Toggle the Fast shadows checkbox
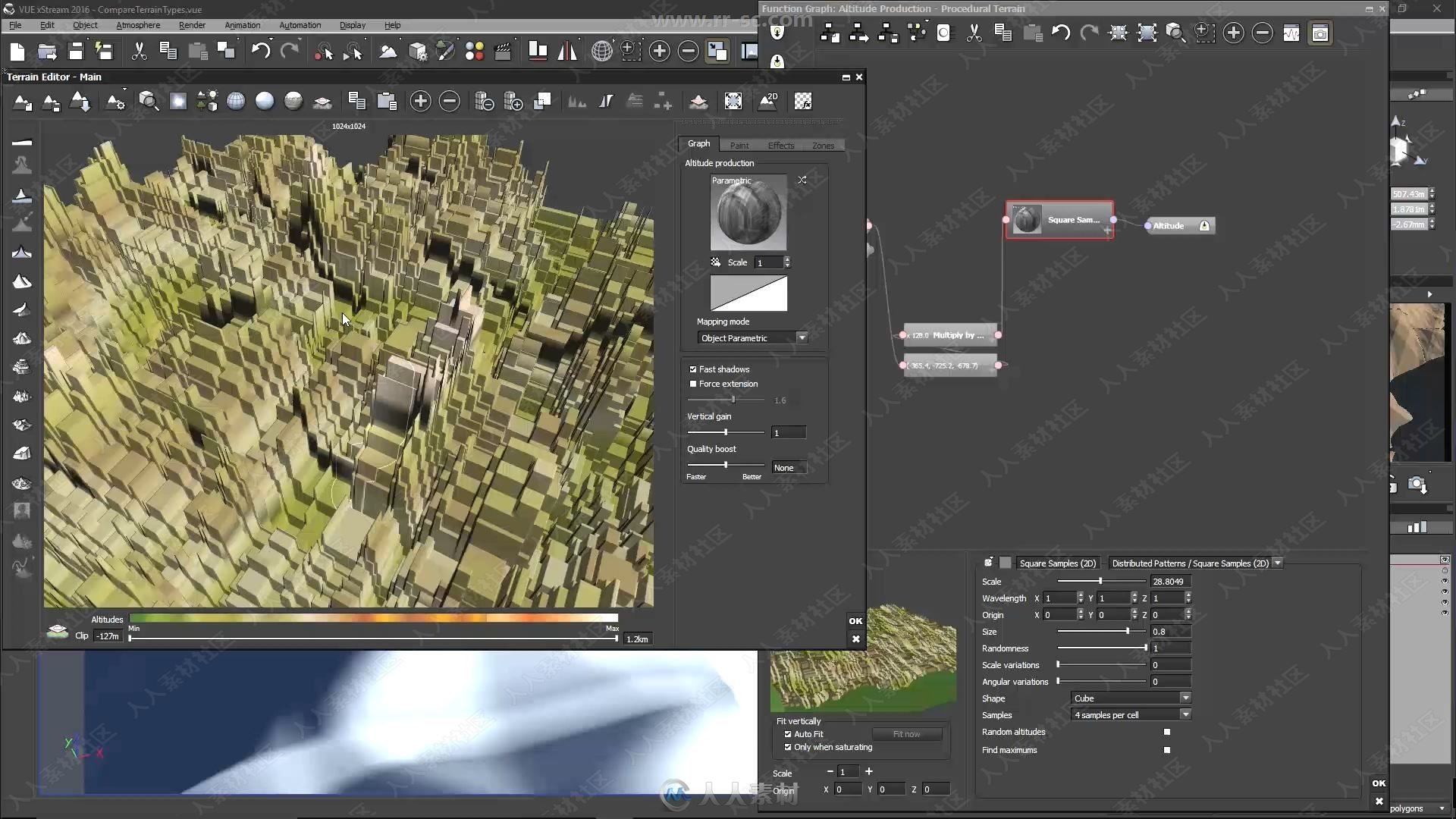1456x819 pixels. tap(692, 369)
